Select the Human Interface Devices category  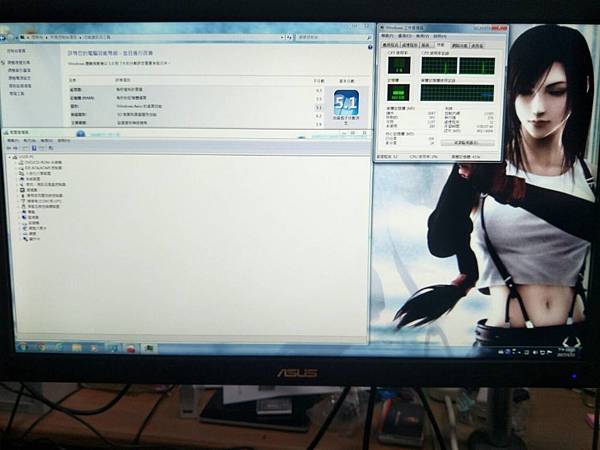pos(36,173)
